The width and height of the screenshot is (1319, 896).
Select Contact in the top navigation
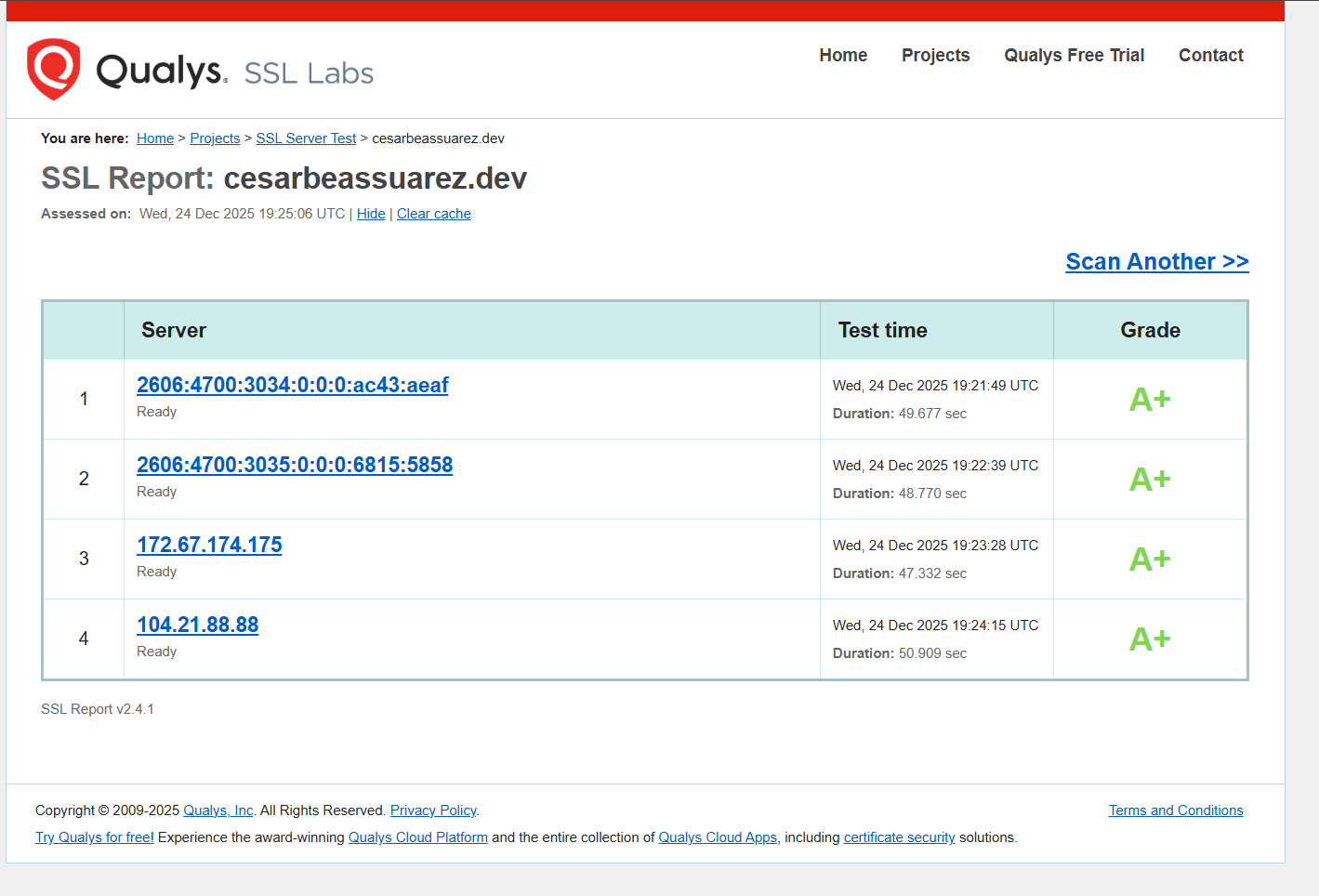pyautogui.click(x=1210, y=55)
